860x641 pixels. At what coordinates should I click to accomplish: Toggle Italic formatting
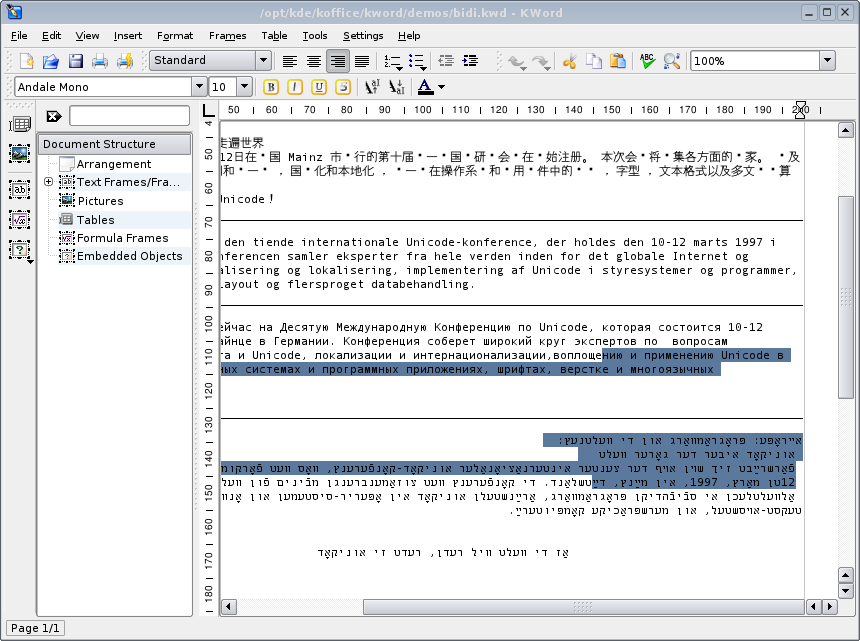pyautogui.click(x=294, y=87)
